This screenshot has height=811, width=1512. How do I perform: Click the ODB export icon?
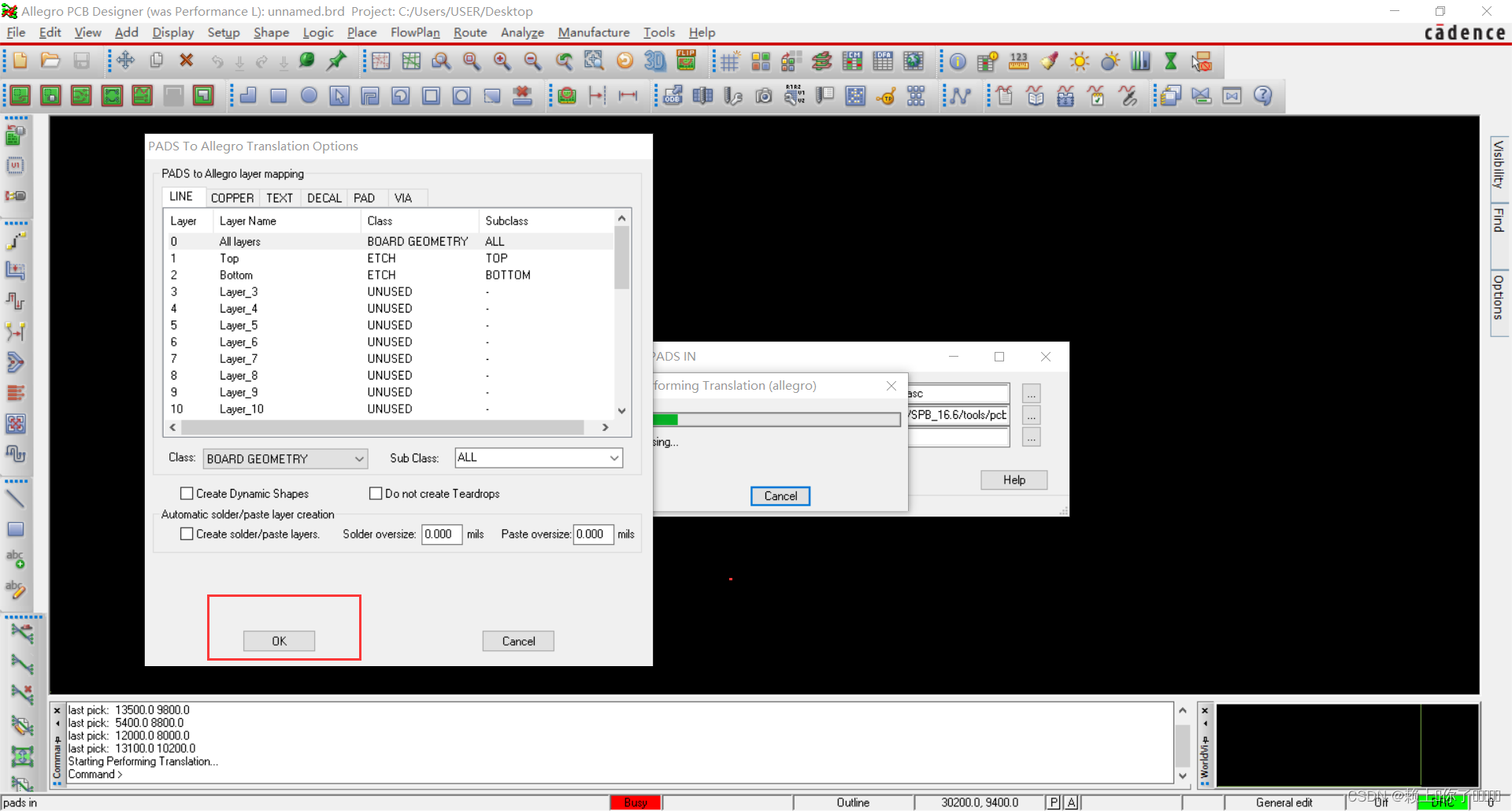point(673,96)
